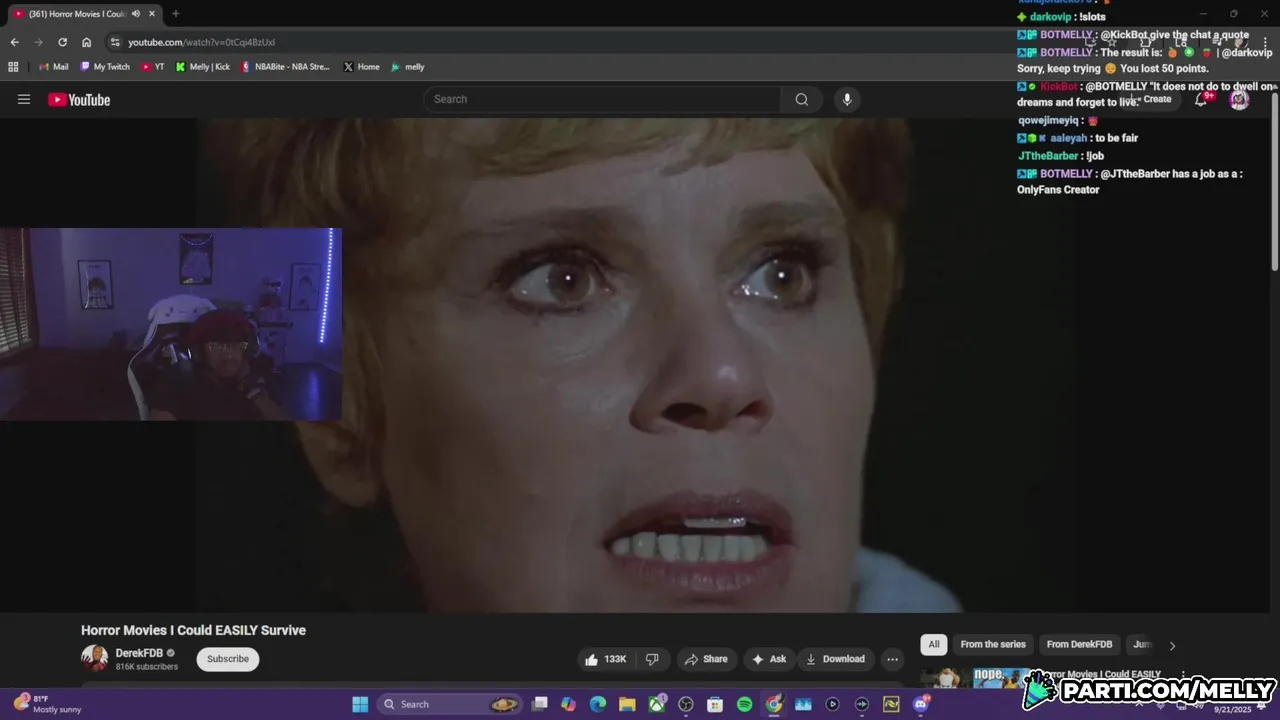Open the DerekFDB channel name link

139,653
